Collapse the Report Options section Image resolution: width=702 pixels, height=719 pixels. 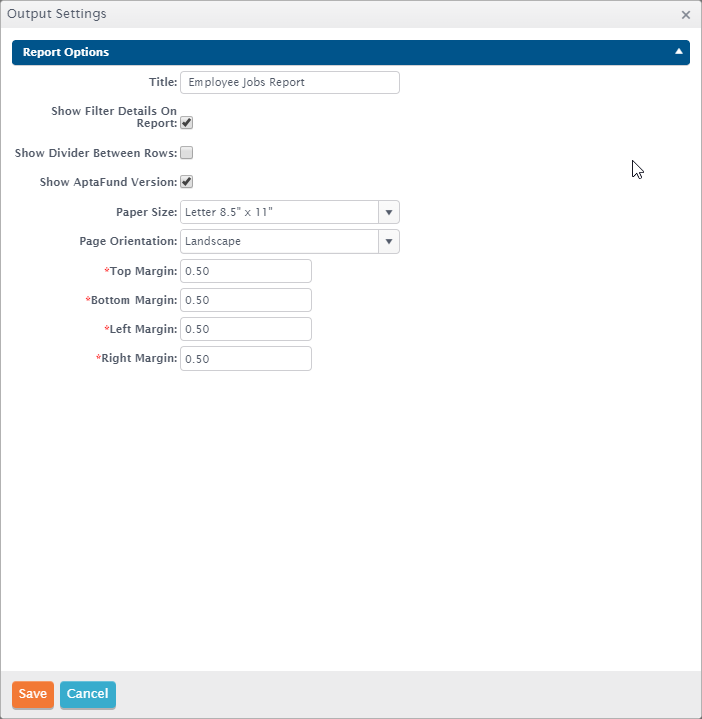pos(679,52)
